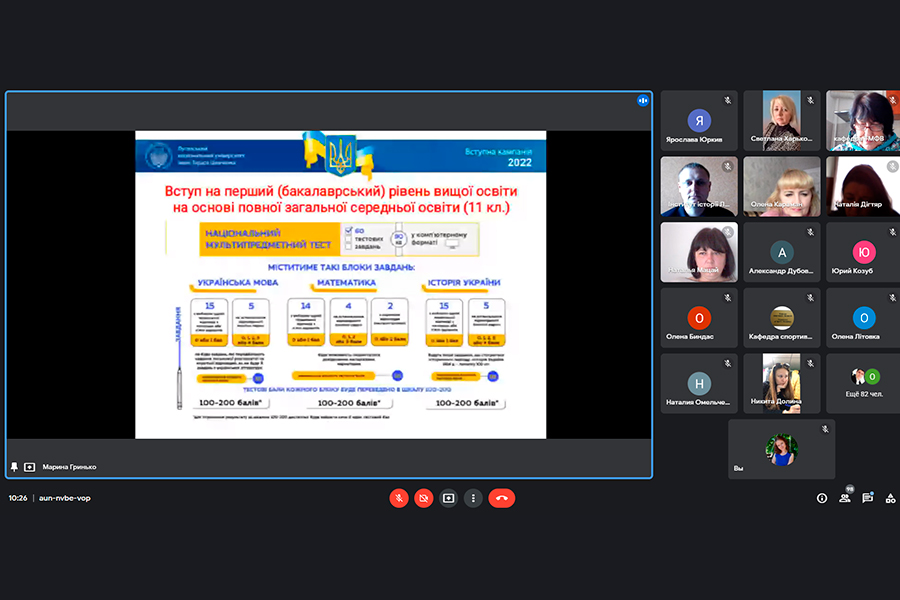Select Наталия Омельче participant tile
900x600 pixels.
click(x=699, y=384)
